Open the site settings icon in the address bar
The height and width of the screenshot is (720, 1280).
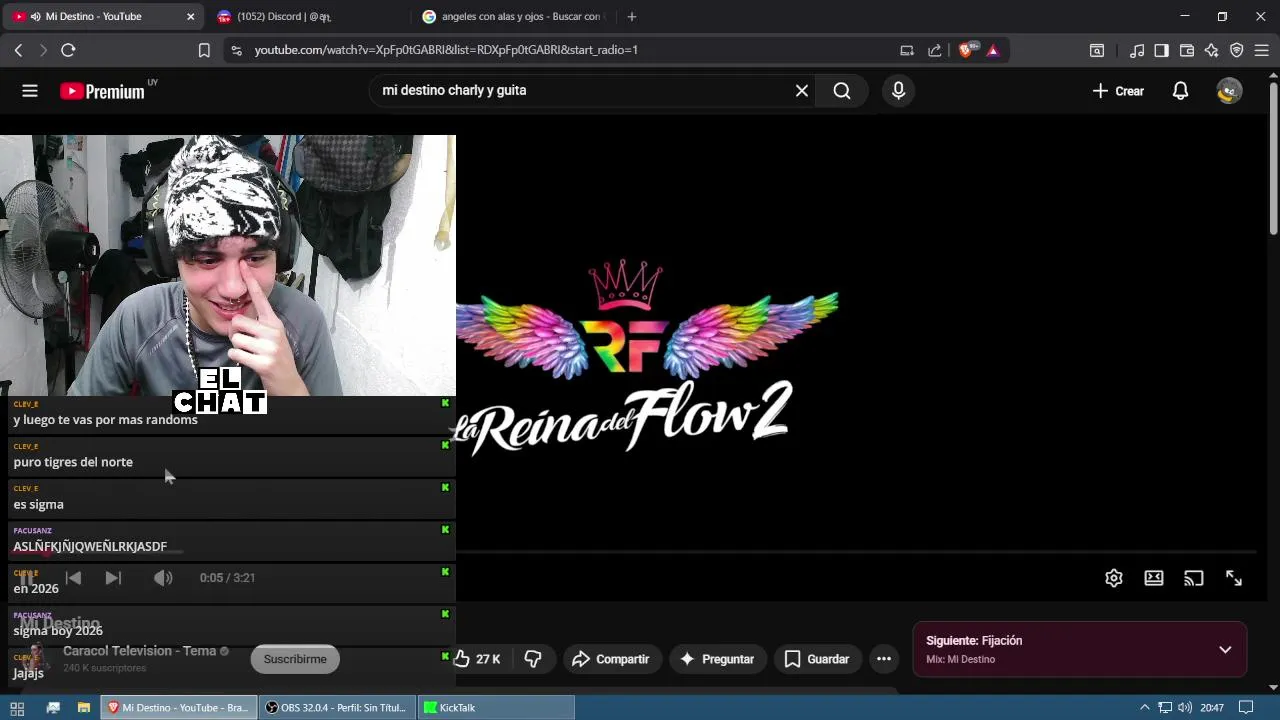coord(236,50)
